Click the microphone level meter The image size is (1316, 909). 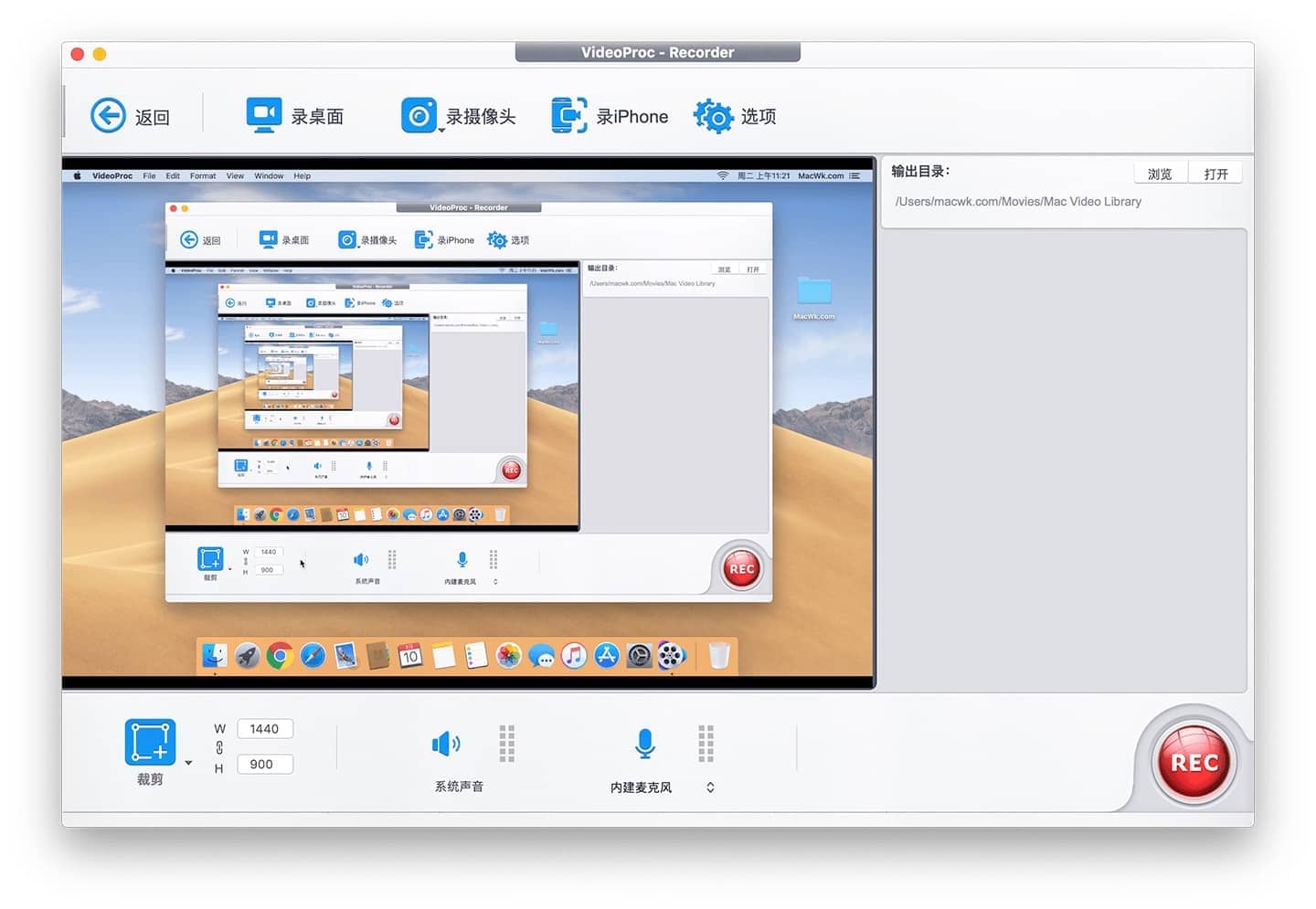(x=706, y=744)
